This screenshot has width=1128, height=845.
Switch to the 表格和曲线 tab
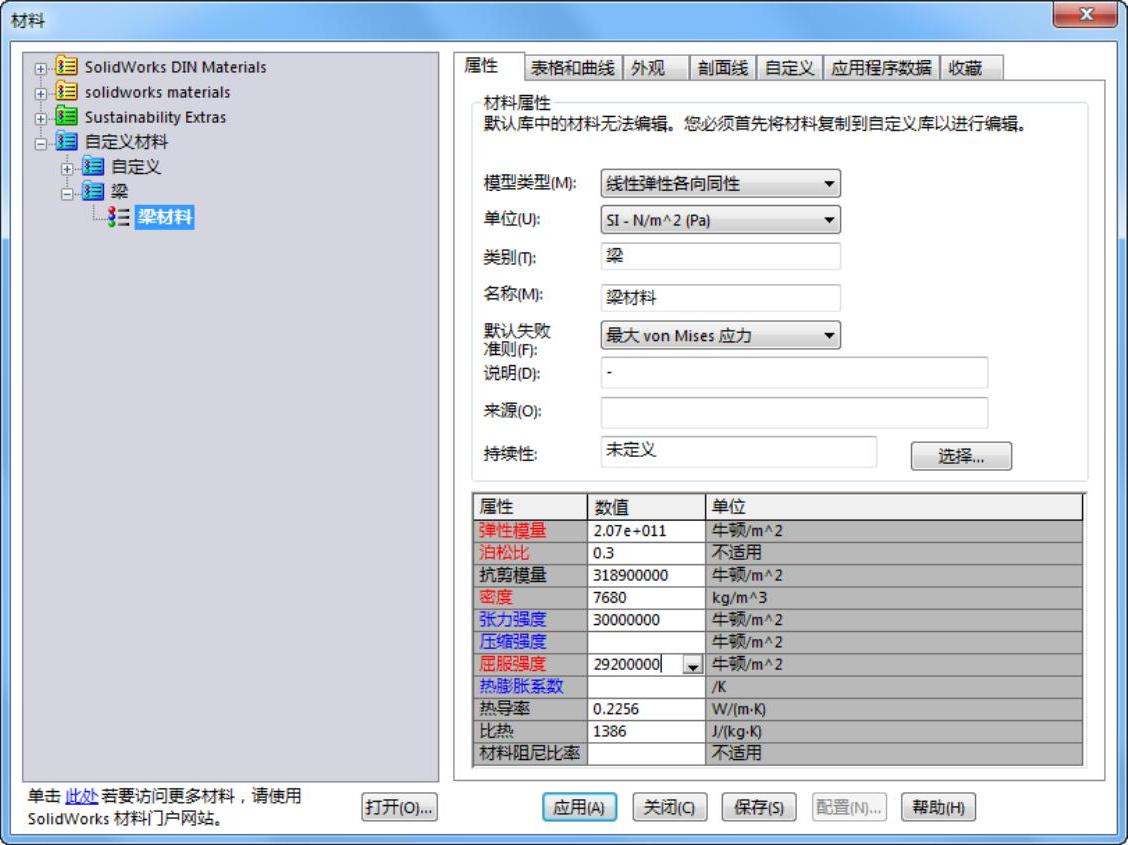pos(573,68)
